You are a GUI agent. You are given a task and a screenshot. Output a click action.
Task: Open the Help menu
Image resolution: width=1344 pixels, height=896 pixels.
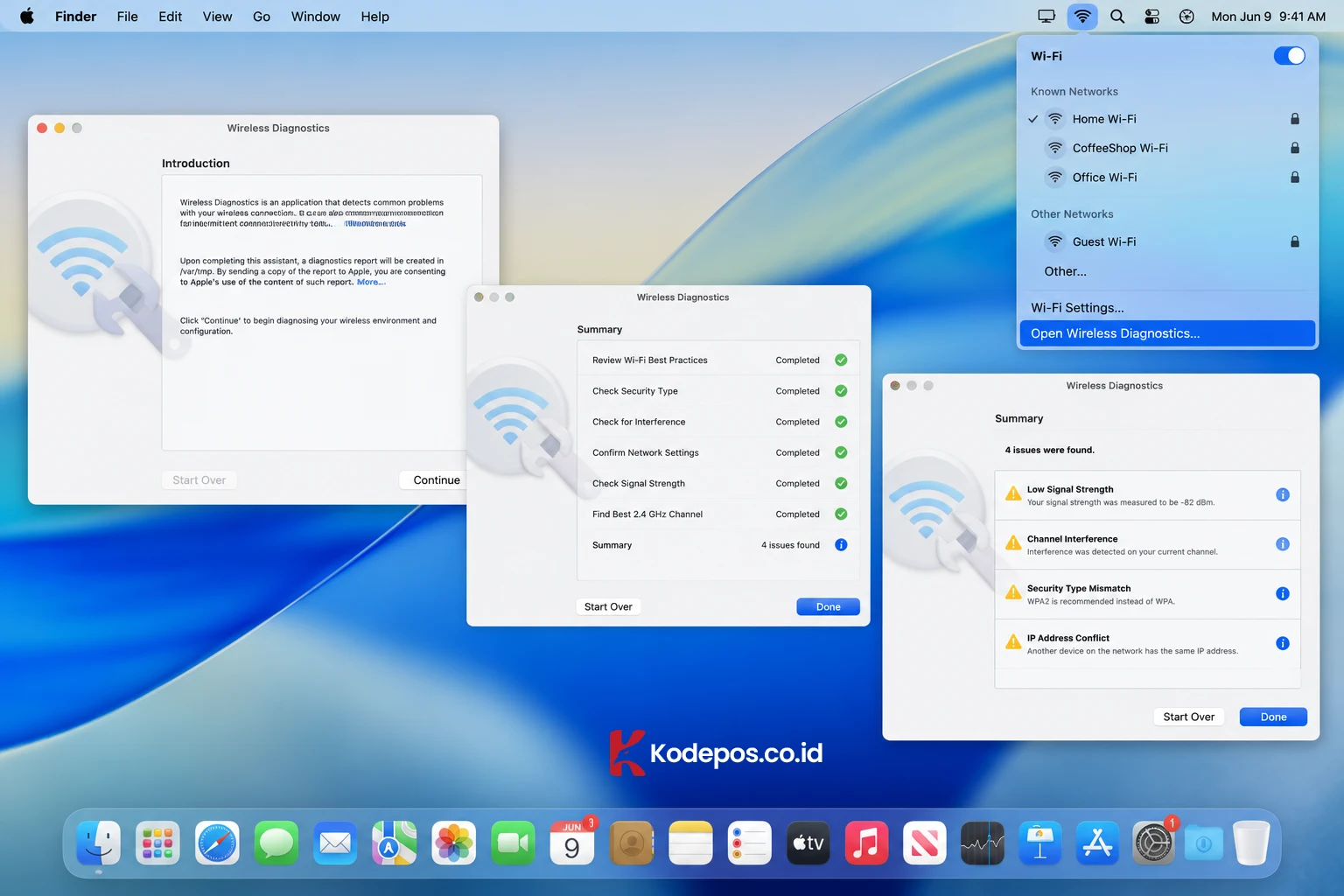click(375, 17)
